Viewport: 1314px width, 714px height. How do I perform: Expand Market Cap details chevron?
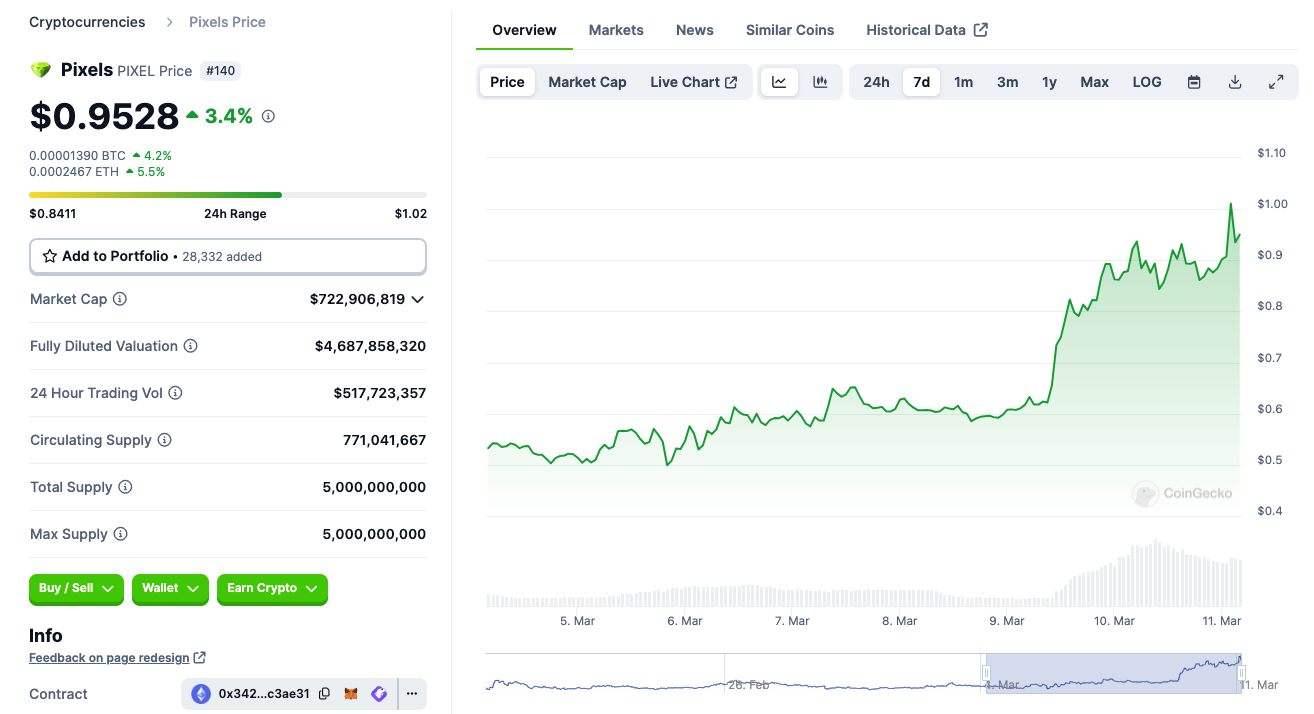pos(417,299)
